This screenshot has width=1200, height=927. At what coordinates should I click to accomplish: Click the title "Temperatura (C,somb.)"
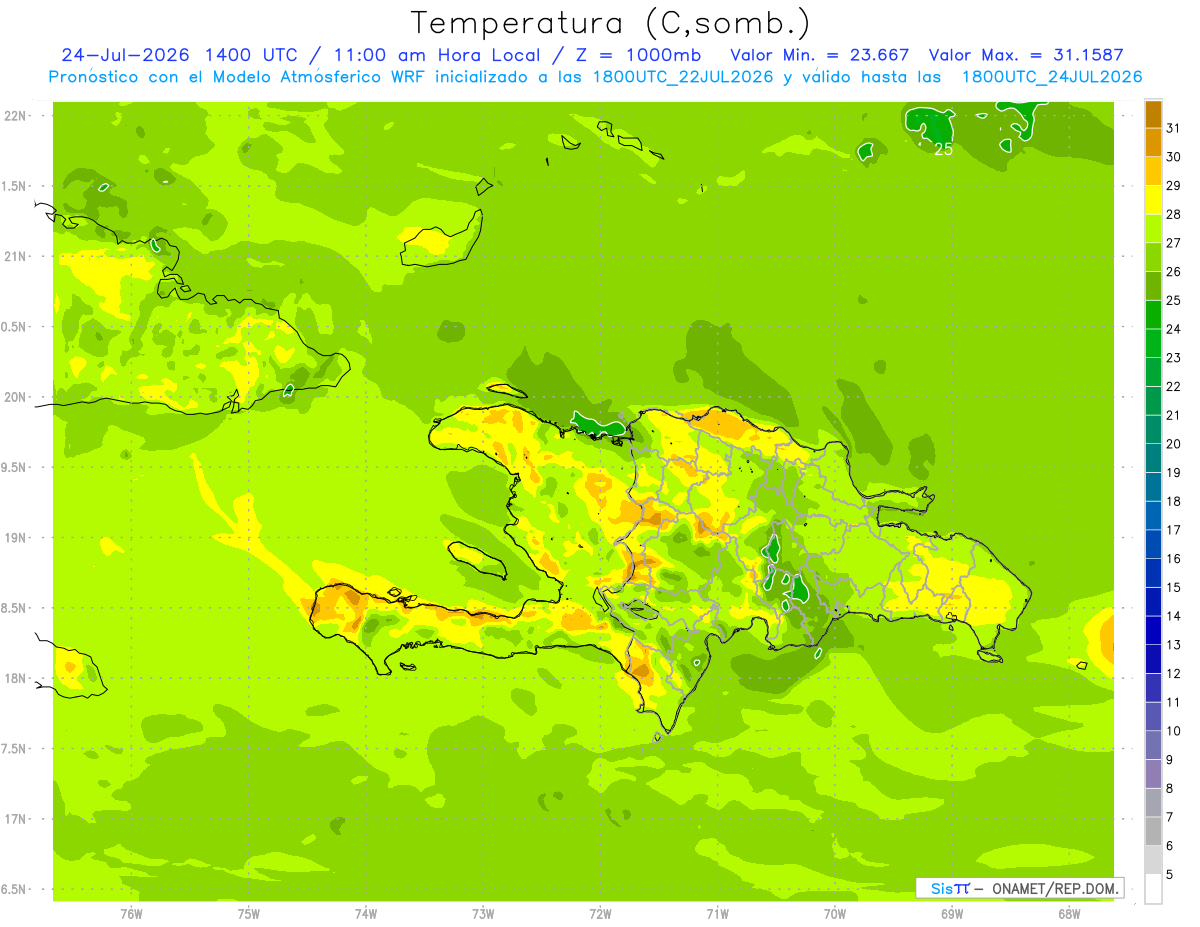[611, 24]
